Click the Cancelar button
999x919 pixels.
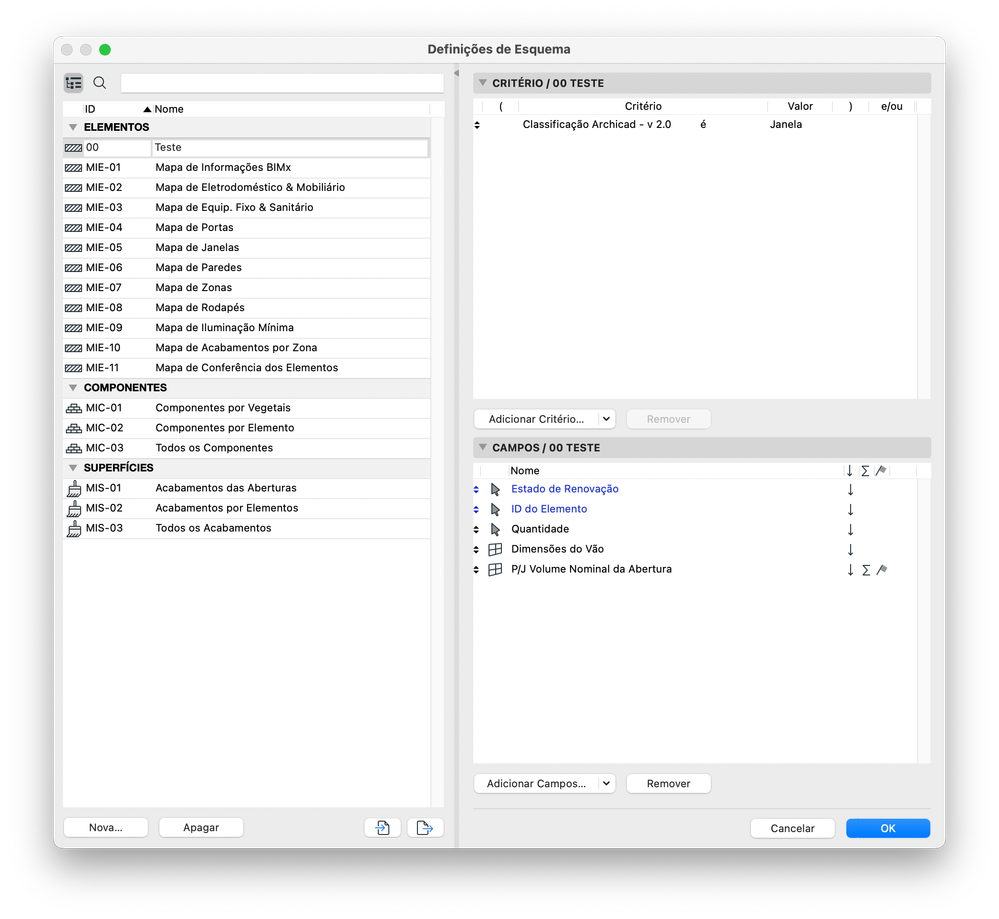792,829
